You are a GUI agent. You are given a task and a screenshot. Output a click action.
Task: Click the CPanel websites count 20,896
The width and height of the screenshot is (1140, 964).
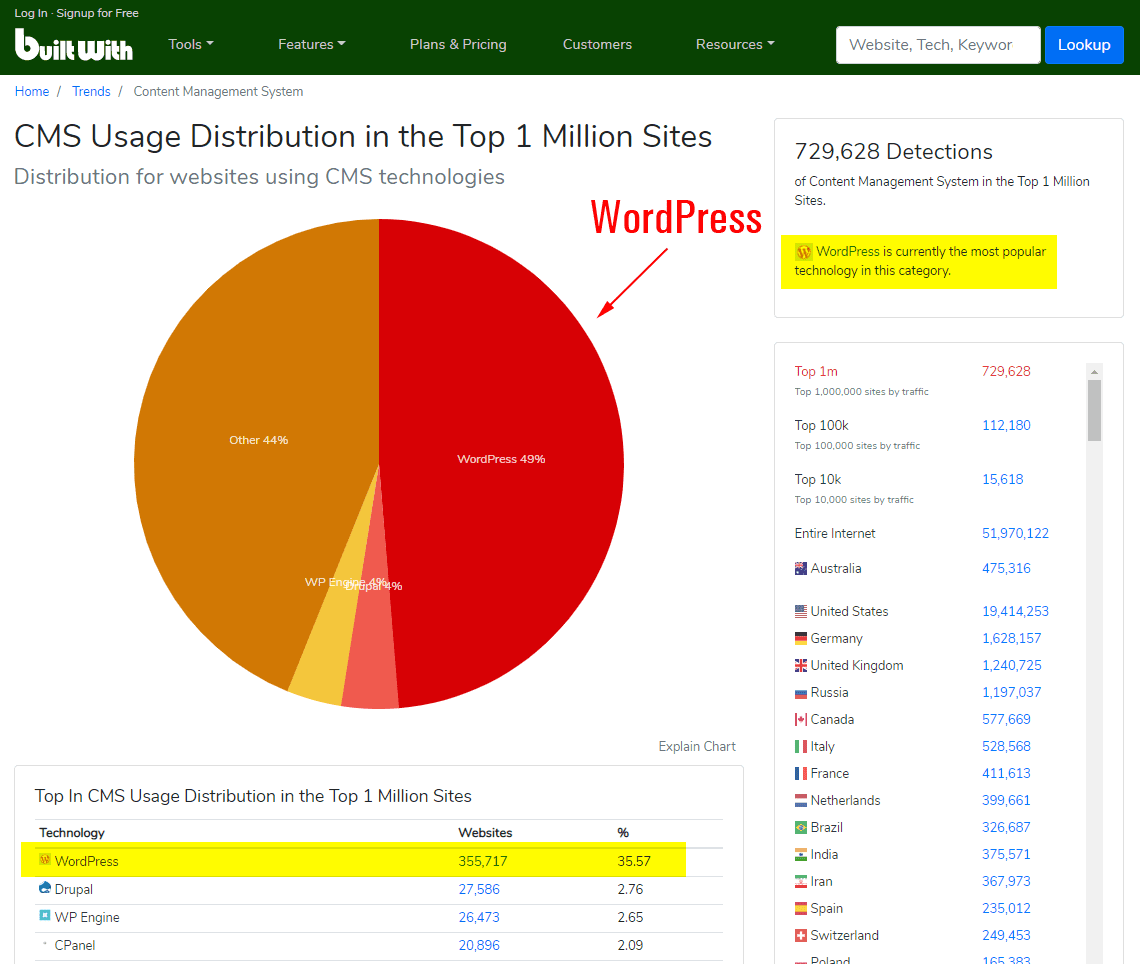click(479, 945)
